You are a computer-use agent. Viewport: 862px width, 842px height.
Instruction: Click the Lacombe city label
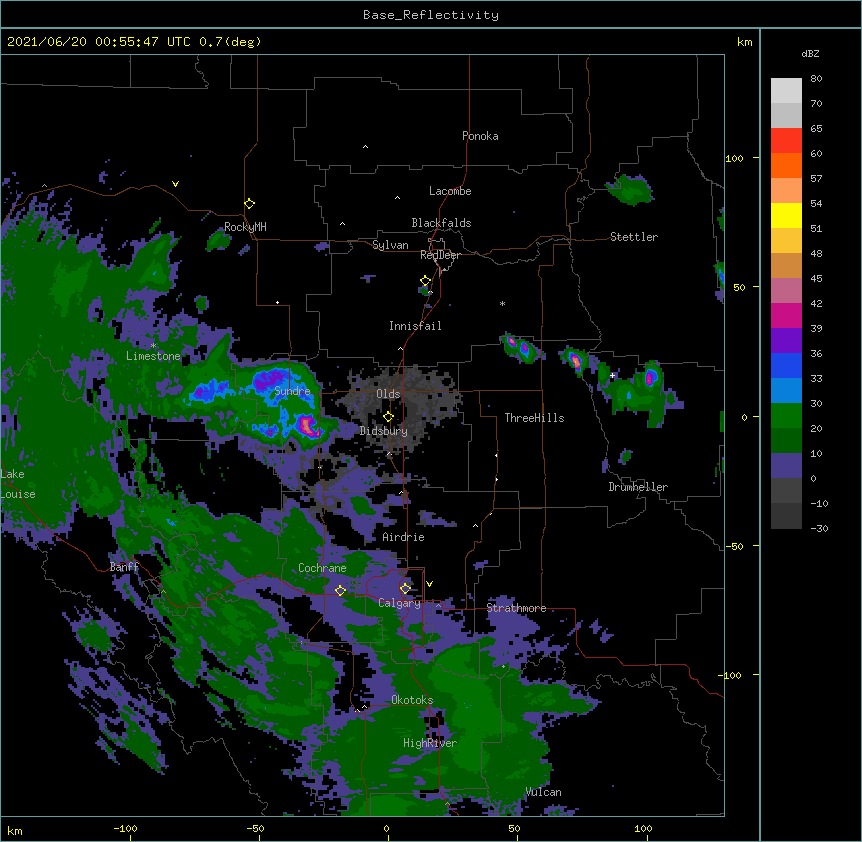point(450,191)
